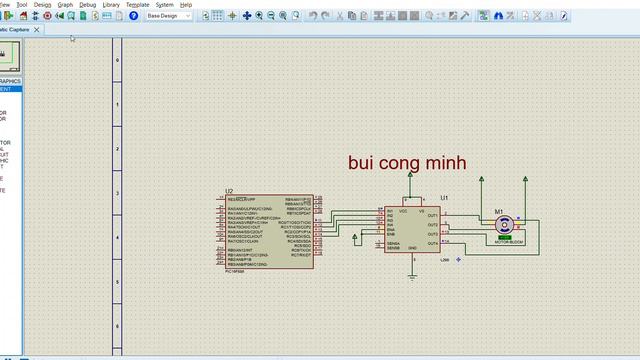Screen dimensions: 640x360
Task: Select the zoom to area icon
Action: 296,16
